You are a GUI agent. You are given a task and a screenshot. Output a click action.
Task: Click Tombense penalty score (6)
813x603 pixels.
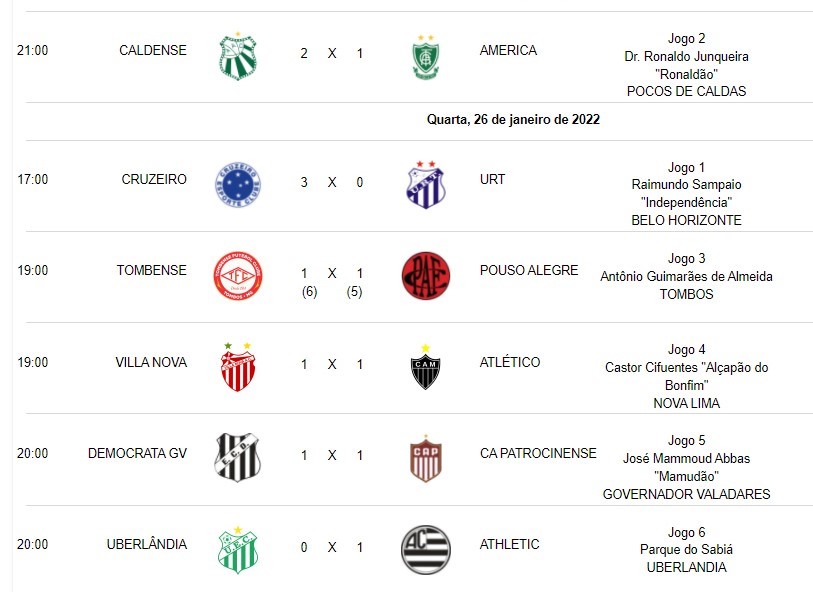coord(310,292)
